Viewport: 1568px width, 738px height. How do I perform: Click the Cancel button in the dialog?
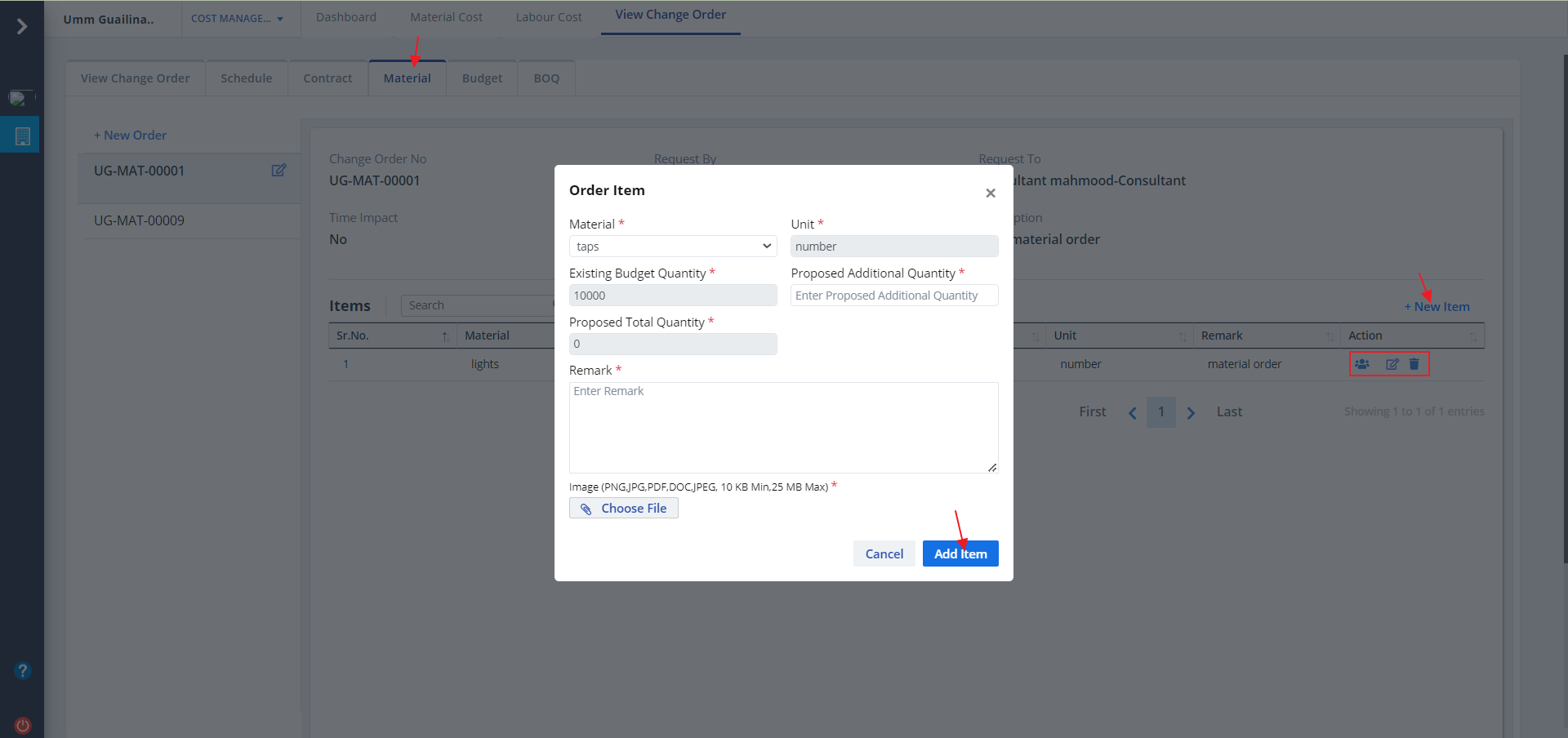point(884,553)
